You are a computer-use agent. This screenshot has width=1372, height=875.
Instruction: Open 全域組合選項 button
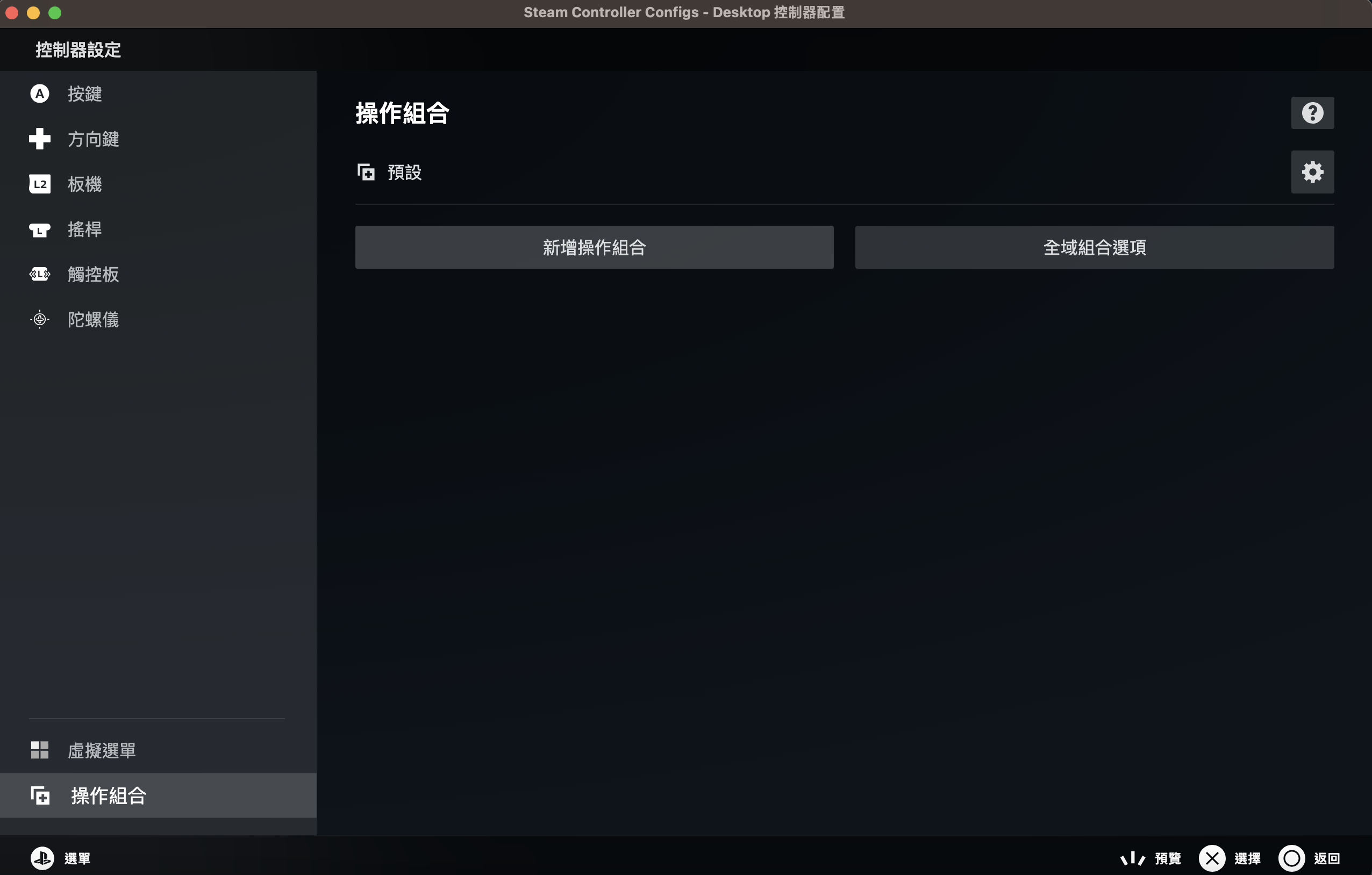[1094, 247]
